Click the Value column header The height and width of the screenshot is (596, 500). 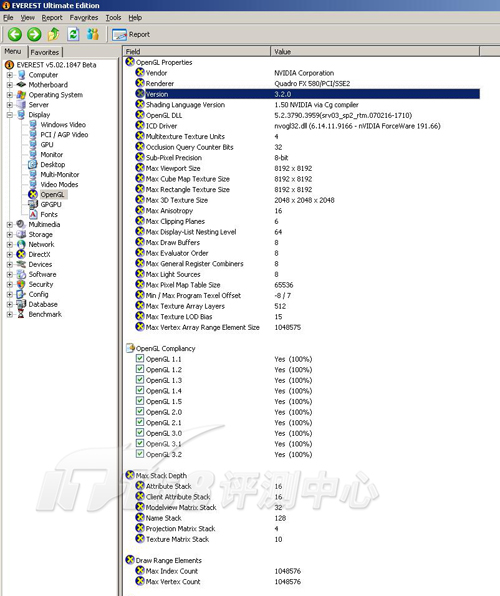click(375, 52)
